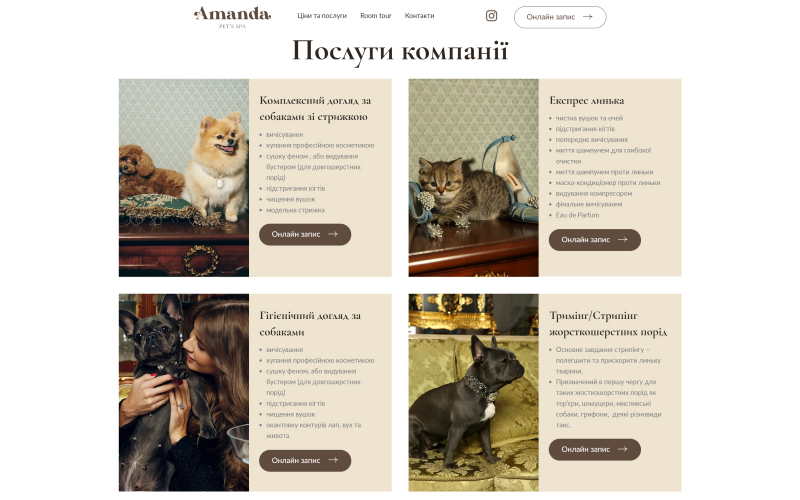Click arrow in Експрес линька booking button
Viewport: 800px width, 500px height.
[622, 239]
